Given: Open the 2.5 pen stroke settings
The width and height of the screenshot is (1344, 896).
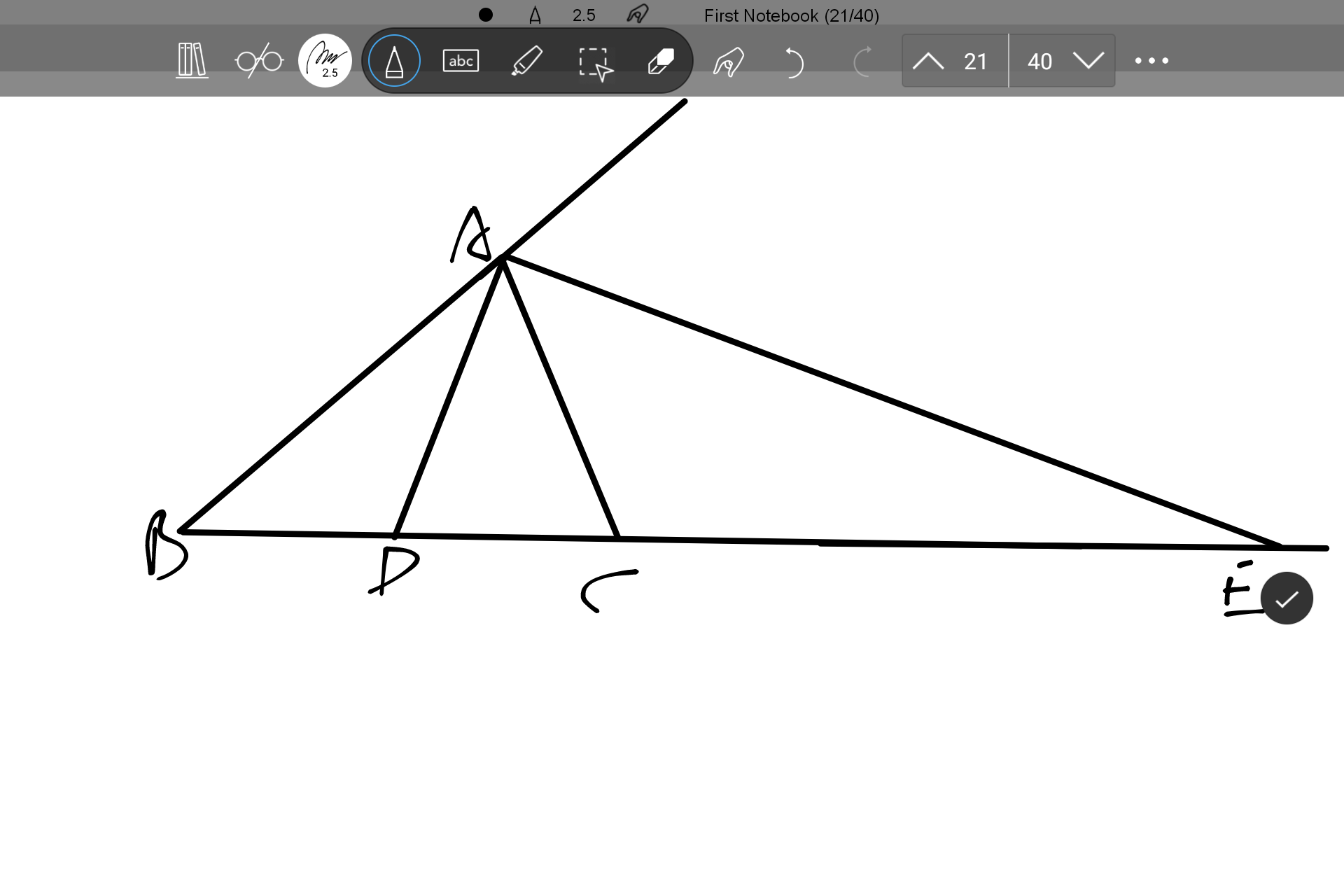Looking at the screenshot, I should (325, 60).
